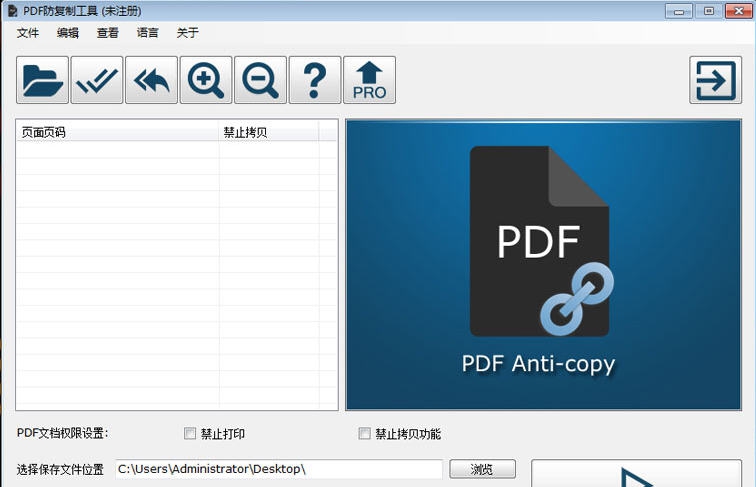This screenshot has width=756, height=487.
Task: Maximize the PDF防复制工具 window
Action: [x=709, y=11]
